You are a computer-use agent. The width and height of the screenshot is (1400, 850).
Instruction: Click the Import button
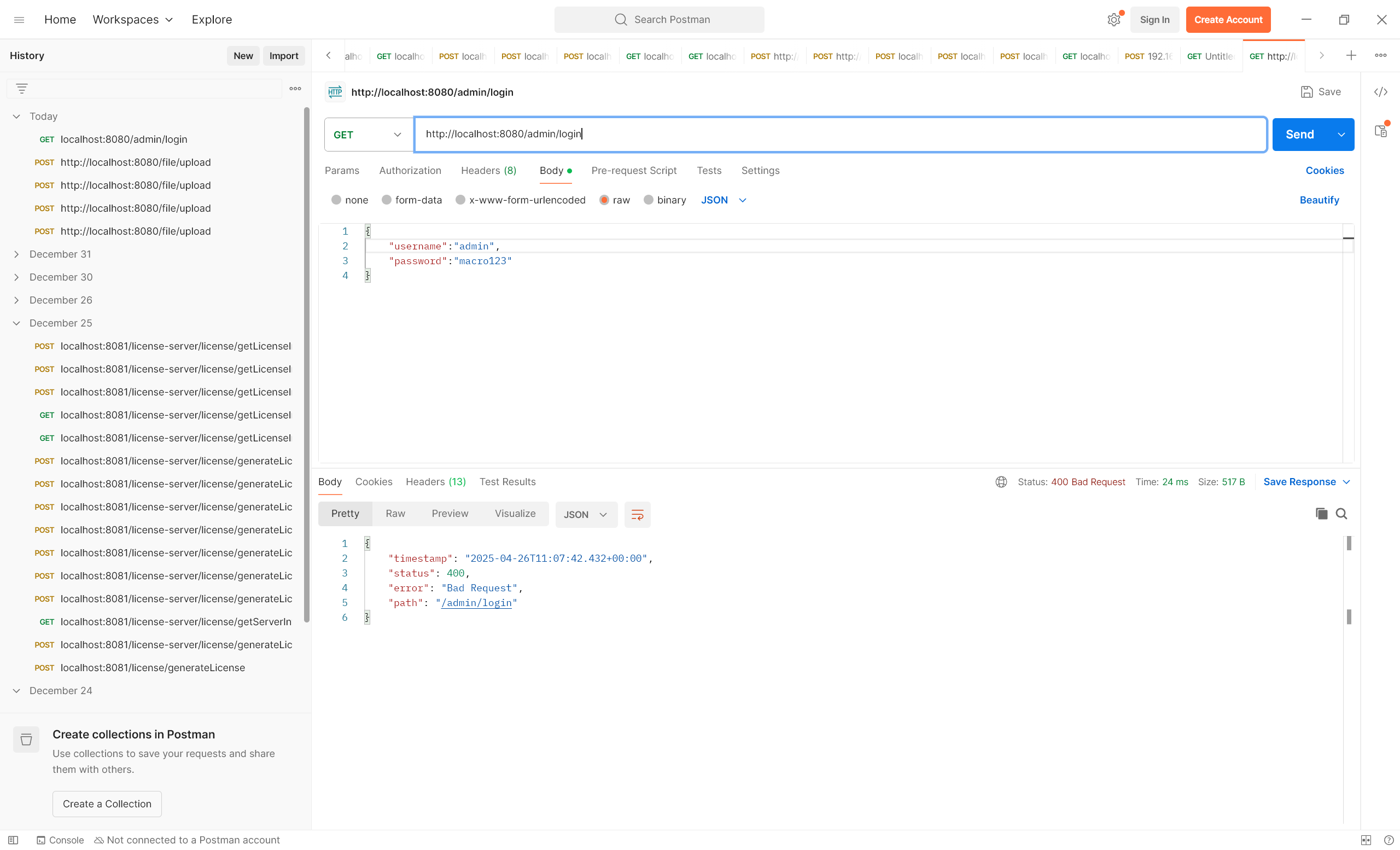pyautogui.click(x=283, y=56)
